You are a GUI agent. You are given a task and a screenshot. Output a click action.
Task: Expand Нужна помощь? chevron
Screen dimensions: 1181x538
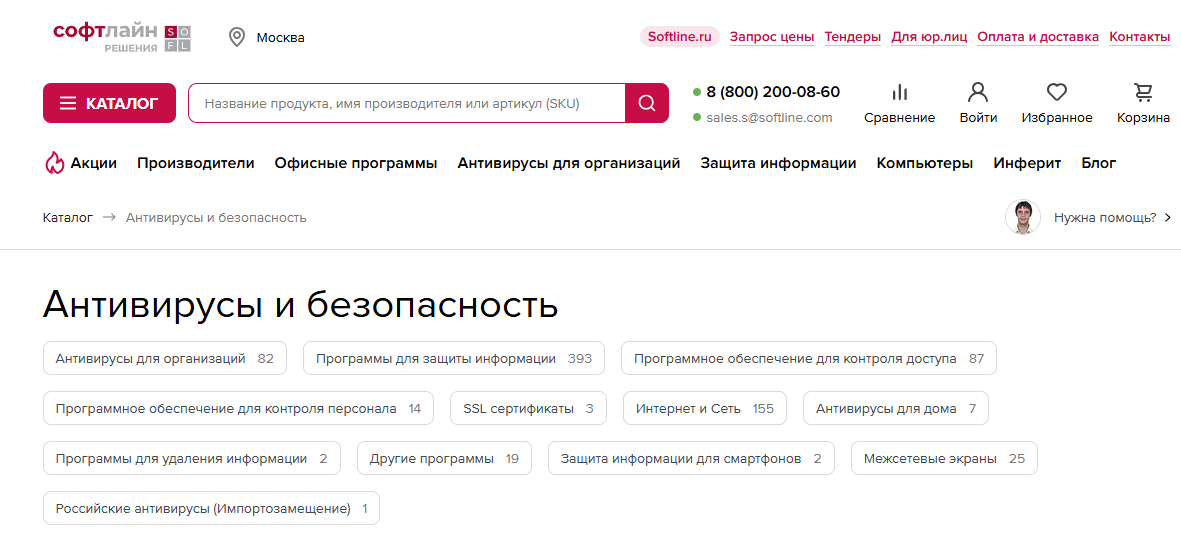(1167, 218)
